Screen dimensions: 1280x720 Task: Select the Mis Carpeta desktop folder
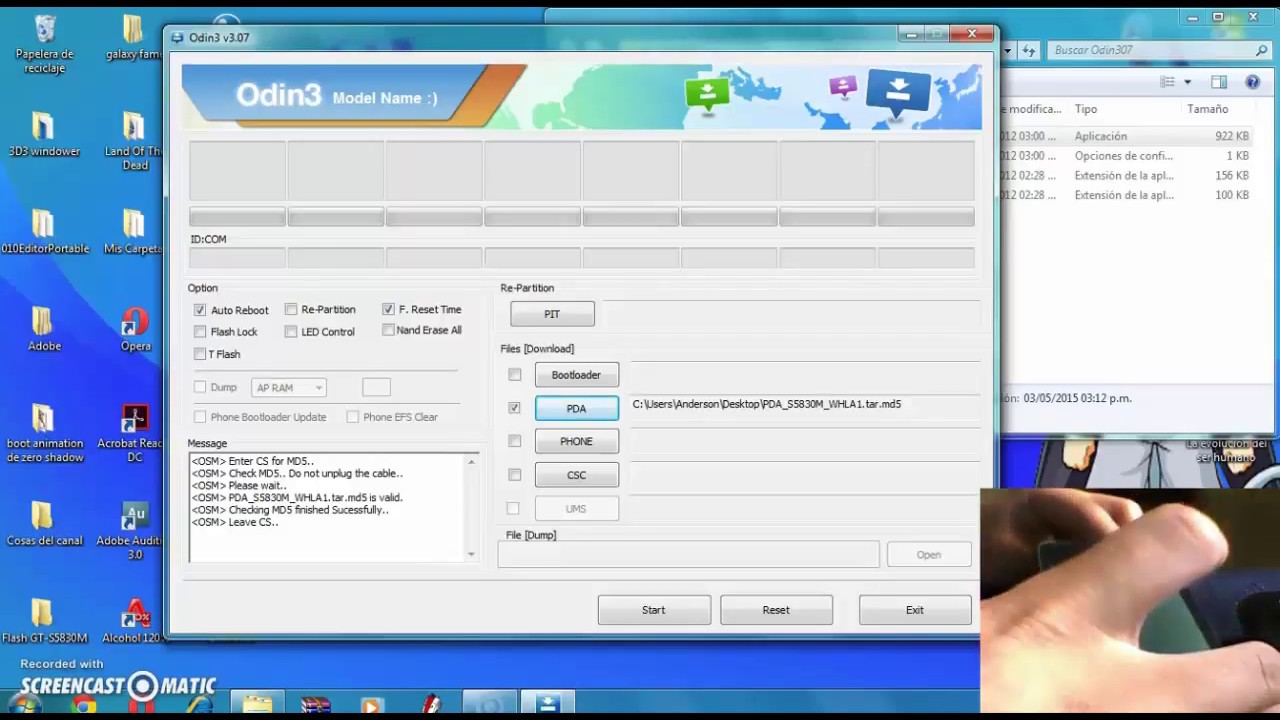134,232
